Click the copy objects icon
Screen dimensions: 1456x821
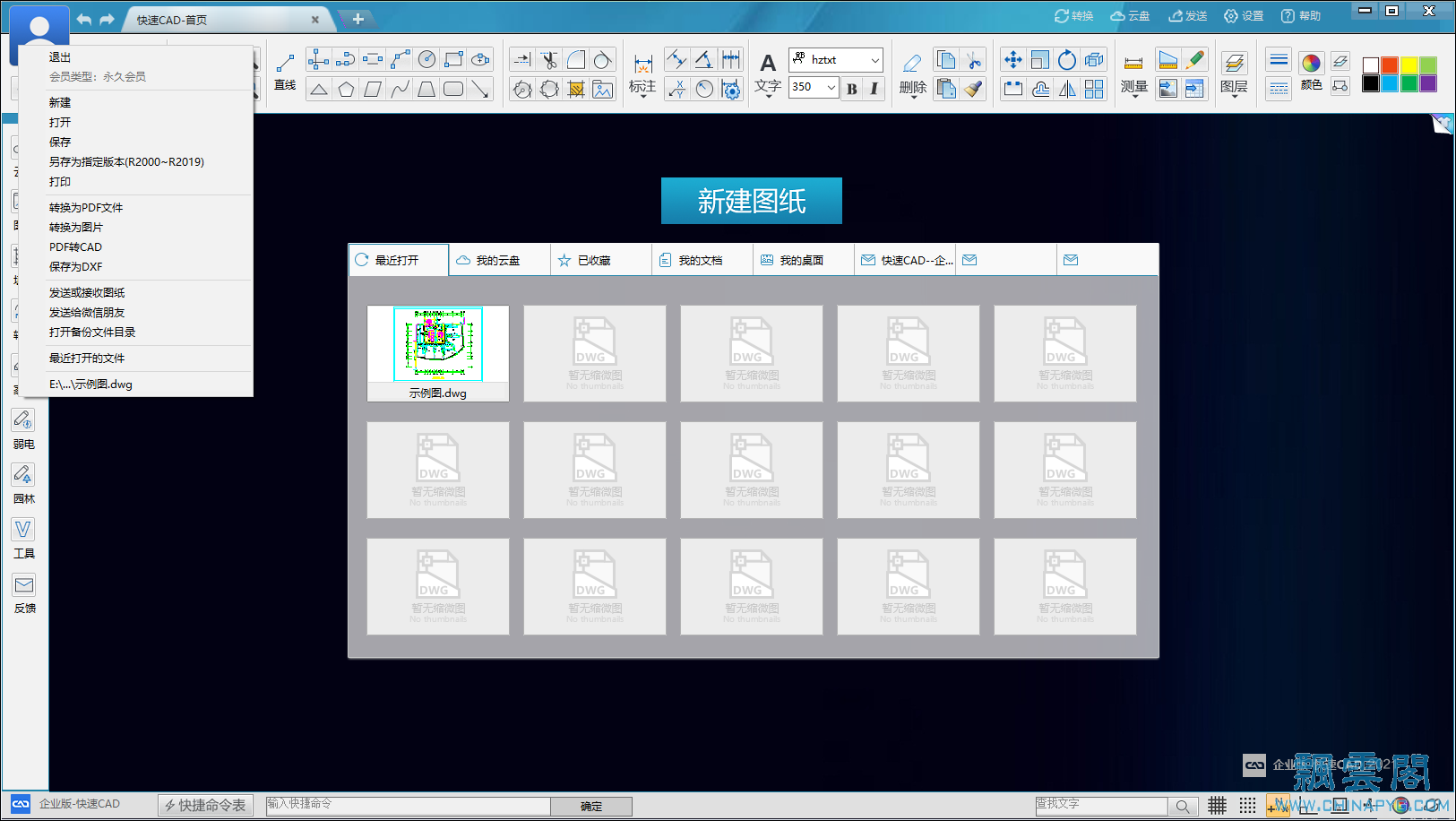tap(946, 60)
